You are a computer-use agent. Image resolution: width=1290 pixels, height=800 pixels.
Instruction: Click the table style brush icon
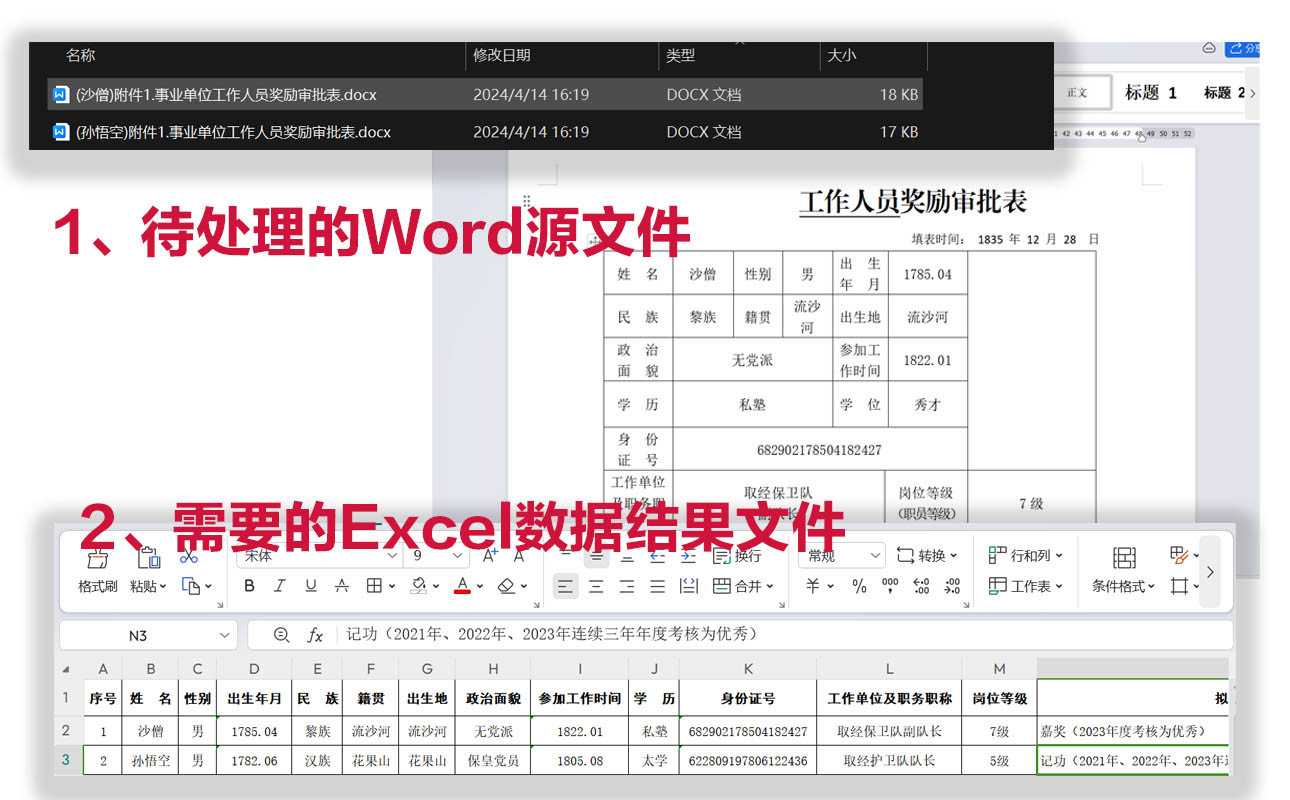(1178, 556)
